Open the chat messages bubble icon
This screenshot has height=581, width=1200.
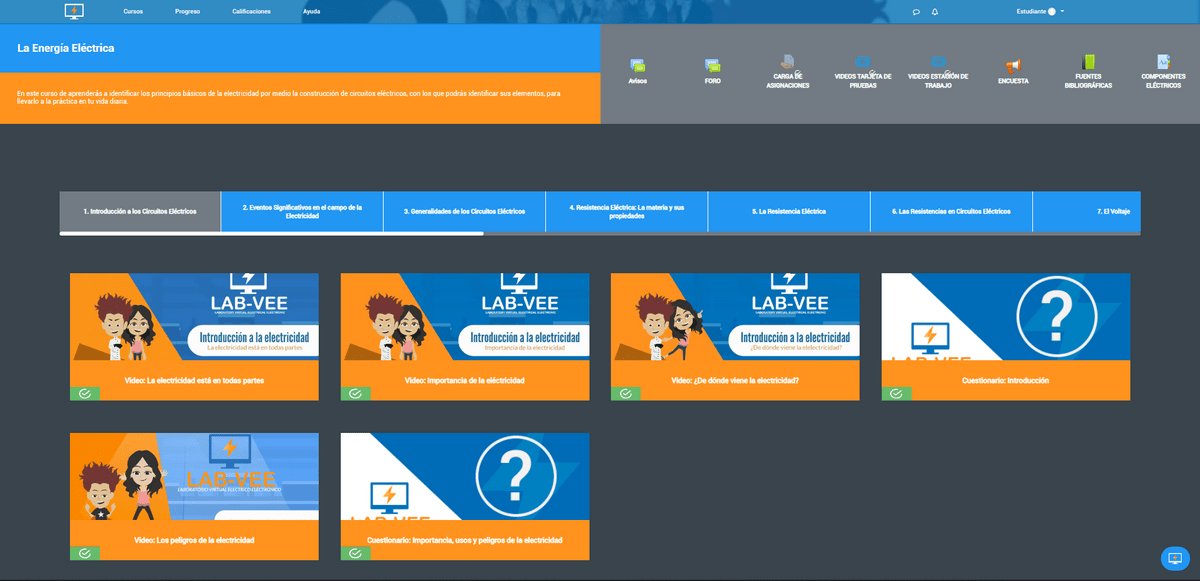point(917,11)
